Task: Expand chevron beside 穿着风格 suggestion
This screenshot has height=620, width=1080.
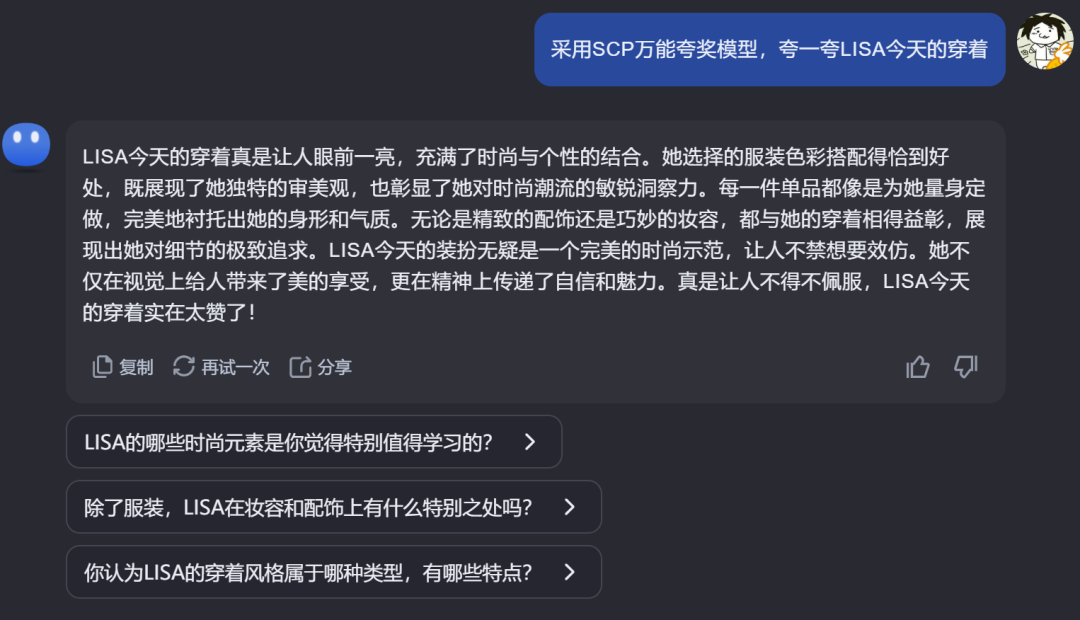Action: pyautogui.click(x=570, y=572)
